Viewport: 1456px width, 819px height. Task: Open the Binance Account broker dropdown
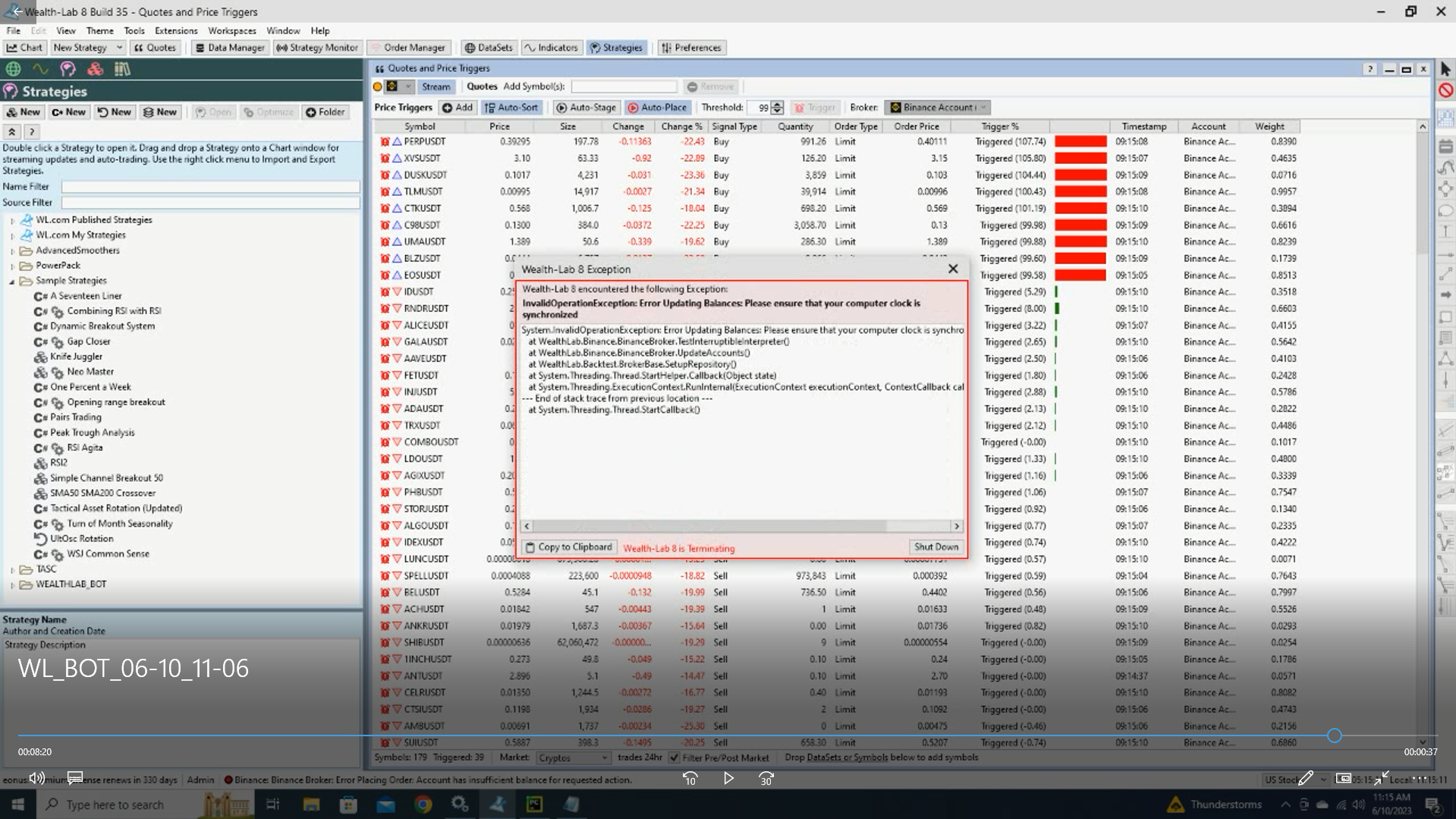tap(939, 107)
